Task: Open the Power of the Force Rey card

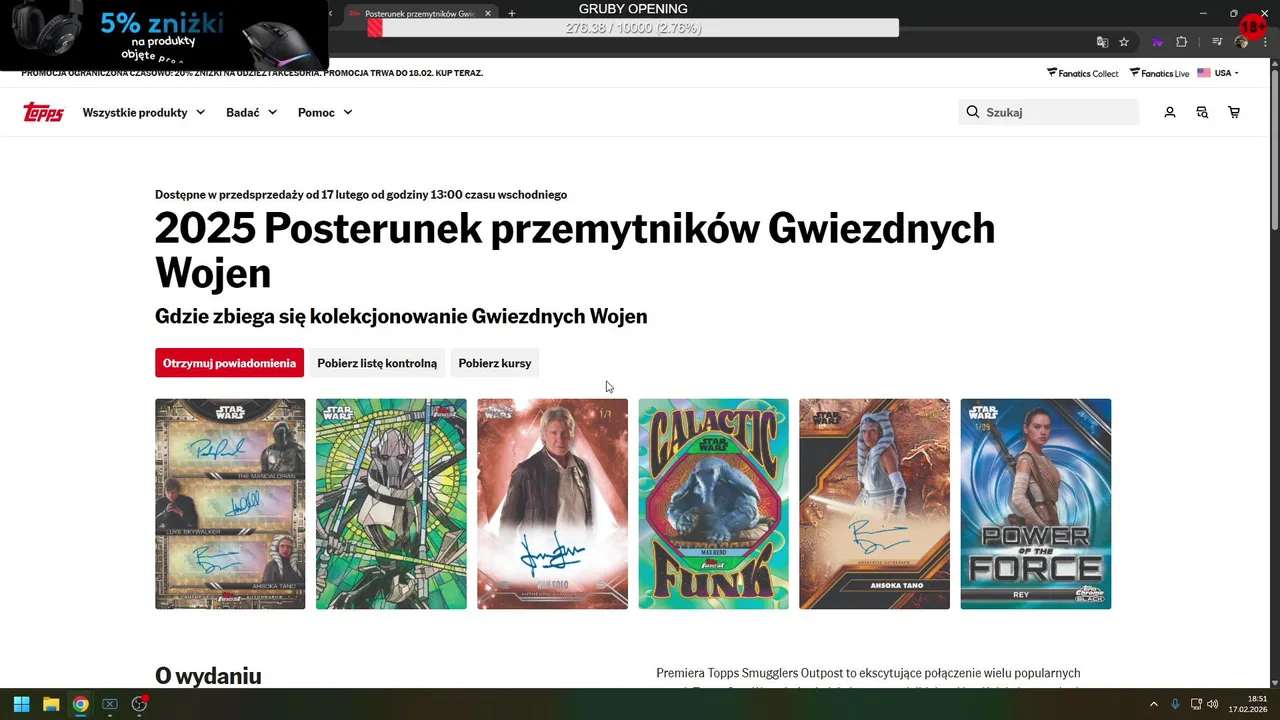Action: [1035, 504]
